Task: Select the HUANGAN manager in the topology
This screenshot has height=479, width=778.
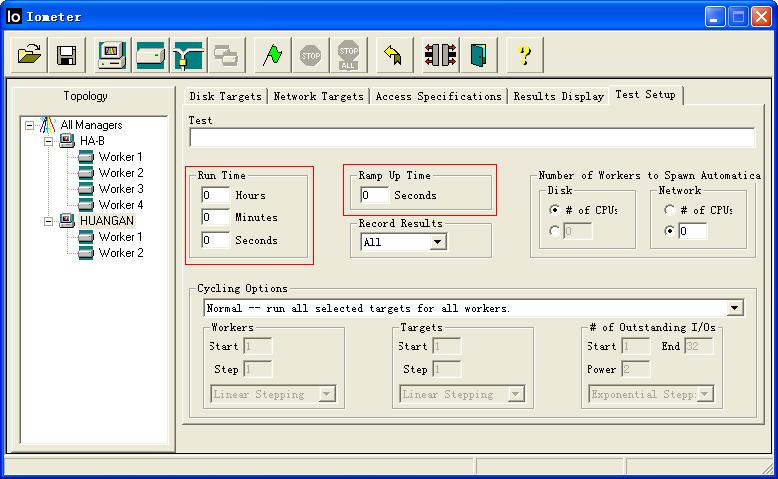Action: pos(106,221)
